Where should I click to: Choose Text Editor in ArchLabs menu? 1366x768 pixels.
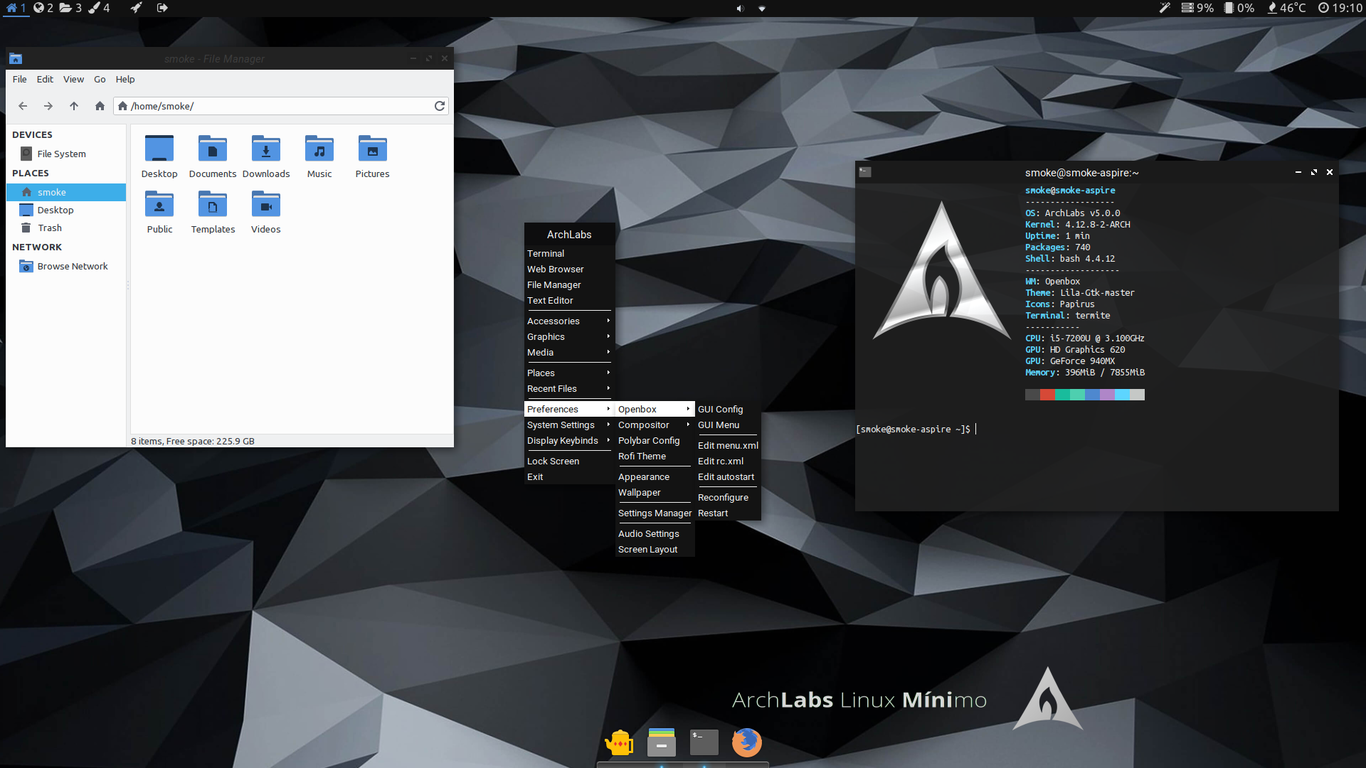pyautogui.click(x=569, y=301)
